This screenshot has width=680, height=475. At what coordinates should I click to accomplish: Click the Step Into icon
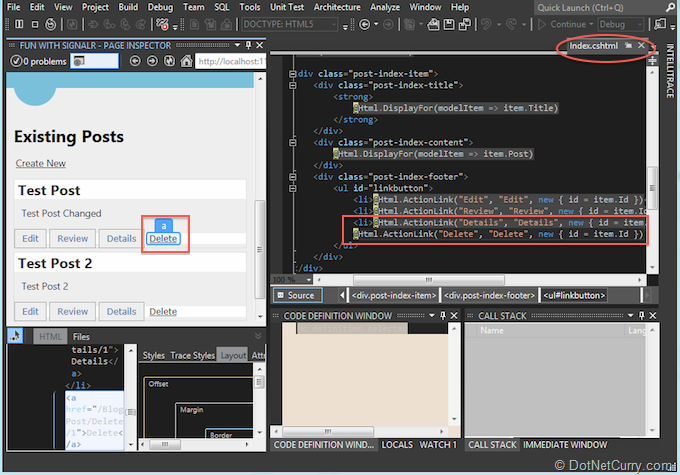[x=109, y=25]
